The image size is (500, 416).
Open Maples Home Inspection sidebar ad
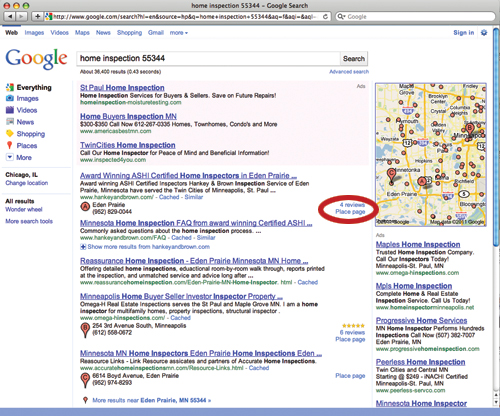click(418, 244)
